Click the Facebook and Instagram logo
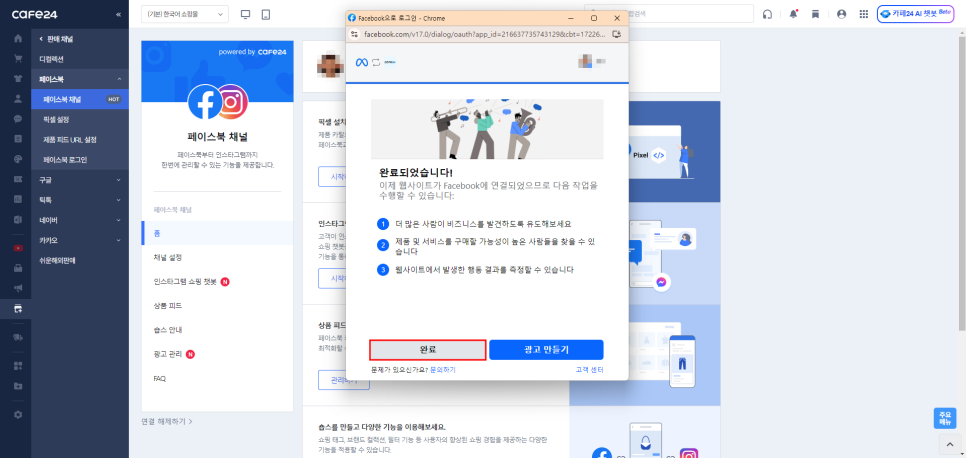Screen dimensions: 966x458 click(x=217, y=102)
